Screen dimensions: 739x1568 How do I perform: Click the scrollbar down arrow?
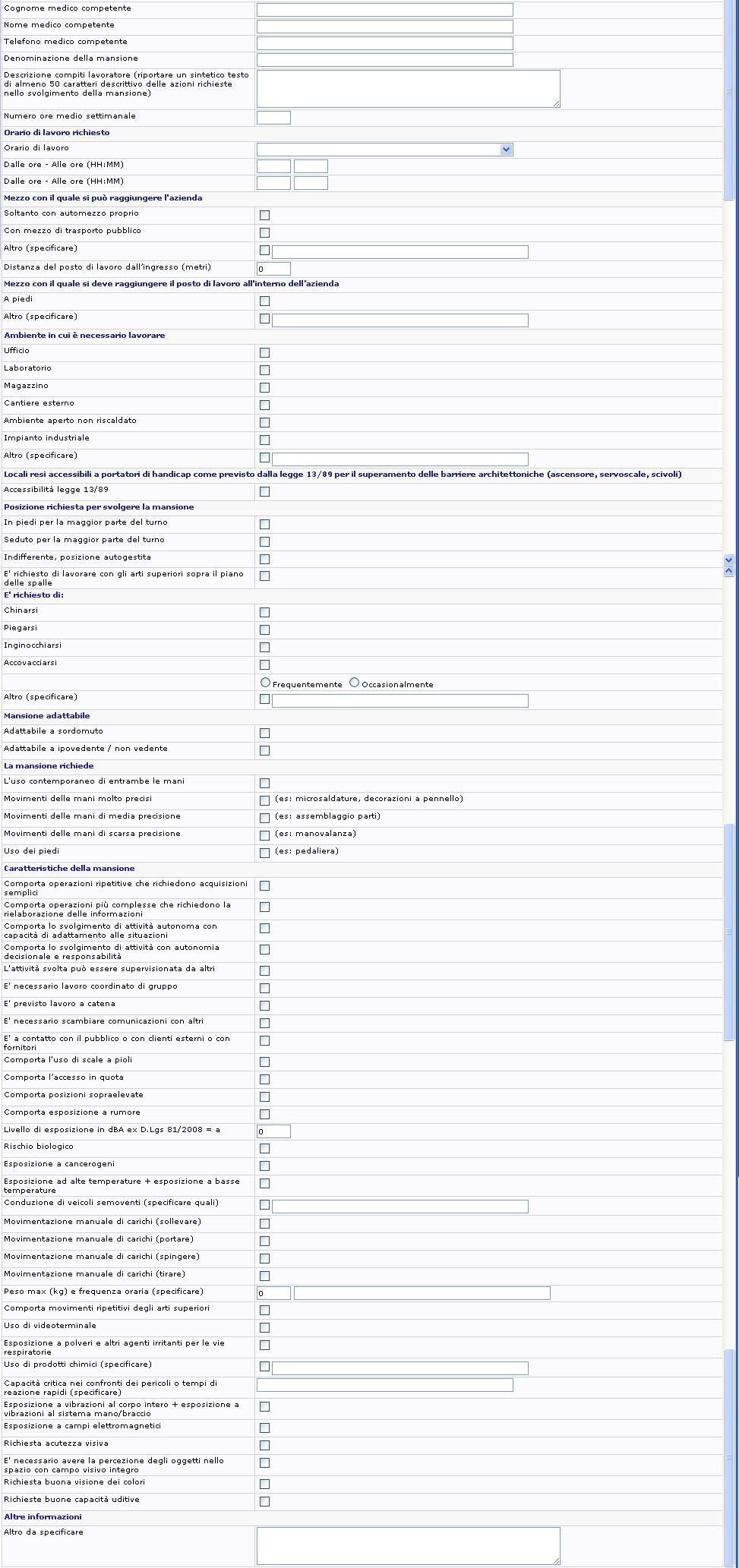tap(728, 560)
